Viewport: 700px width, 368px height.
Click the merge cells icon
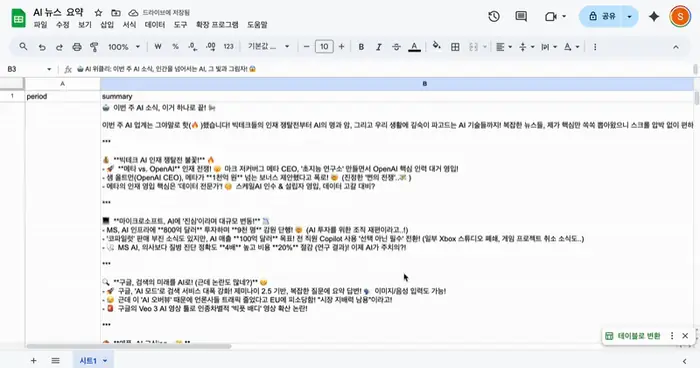(x=473, y=47)
